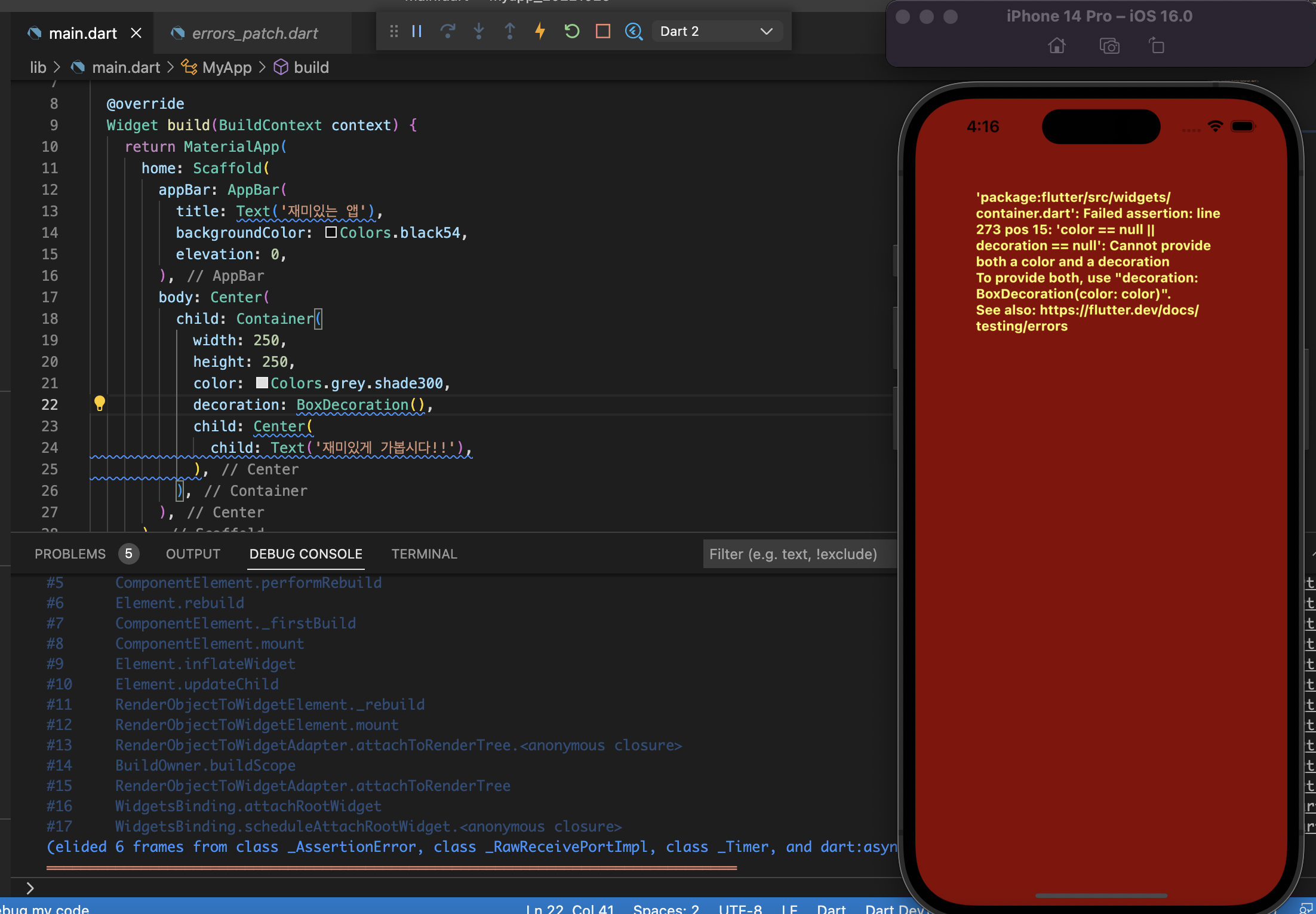Click the green Restart debug icon
This screenshot has width=1316, height=914.
click(571, 31)
